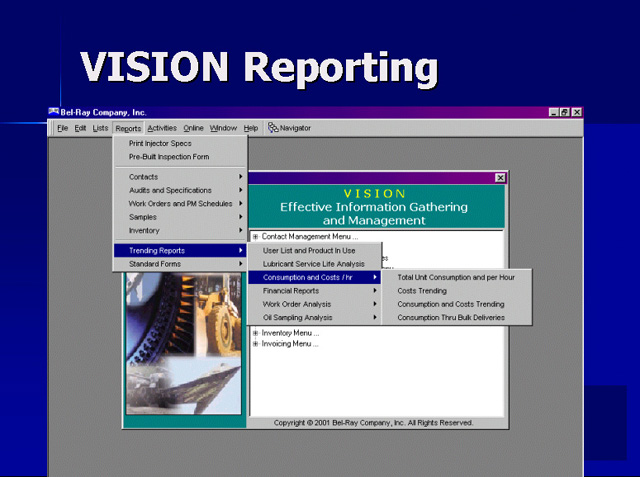The image size is (640, 477).
Task: Choose Lubricant Service Life Analysis
Action: (315, 264)
